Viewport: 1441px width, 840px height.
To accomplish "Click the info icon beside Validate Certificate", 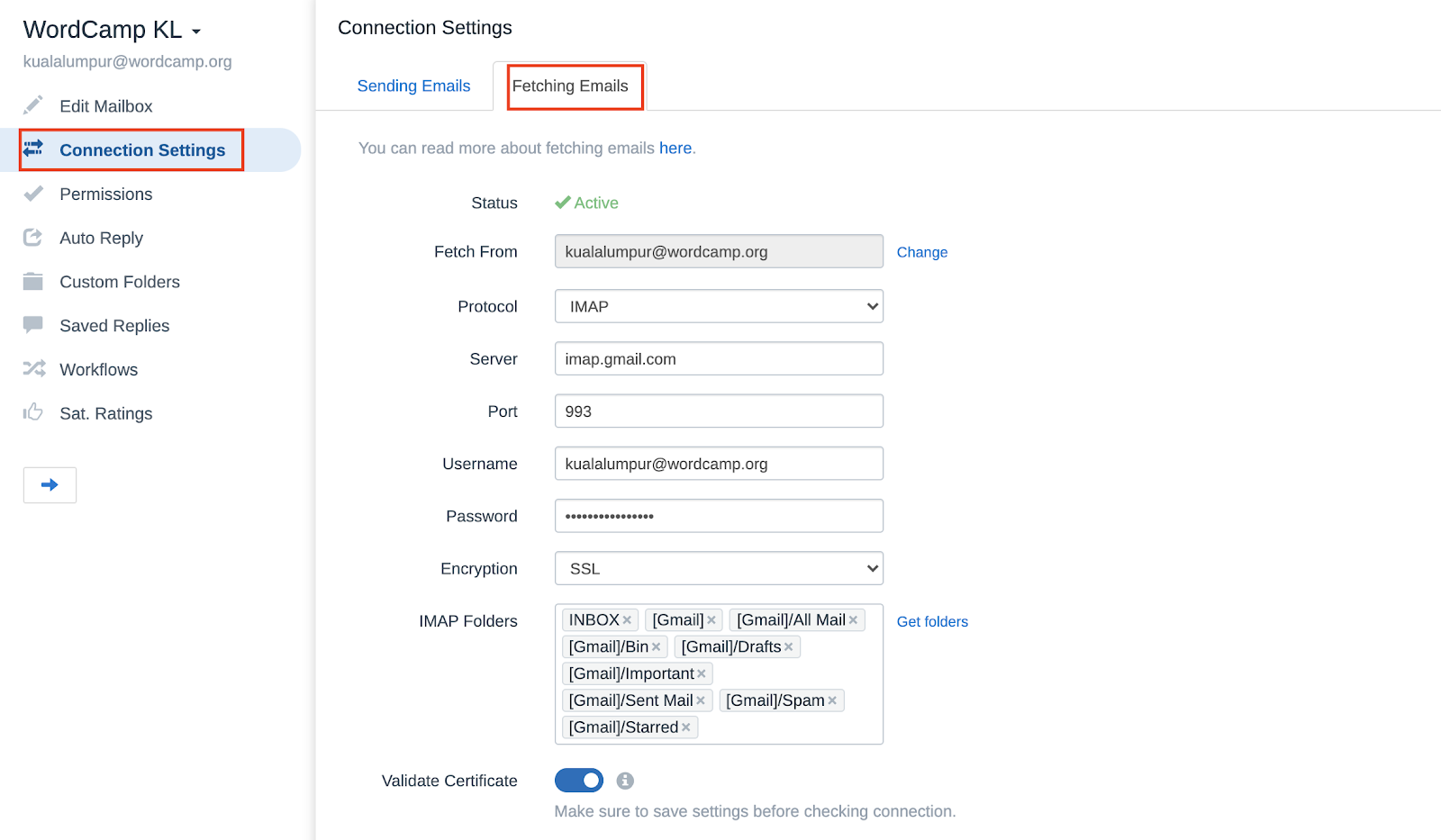I will (625, 781).
